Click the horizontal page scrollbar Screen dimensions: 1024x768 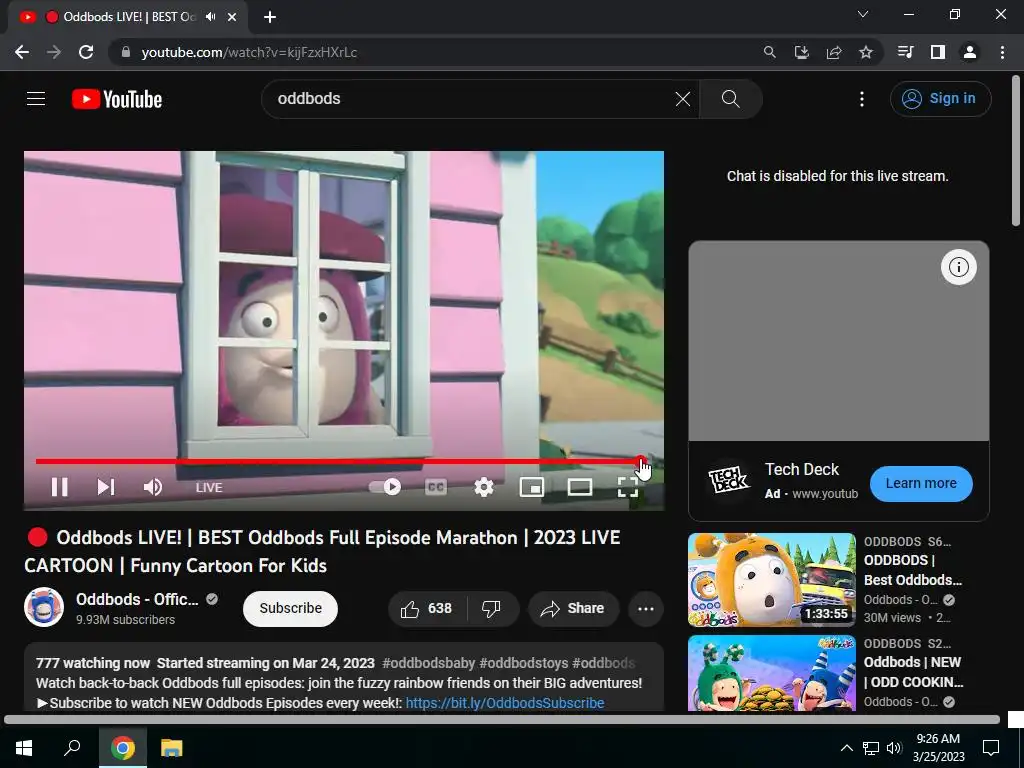502,720
